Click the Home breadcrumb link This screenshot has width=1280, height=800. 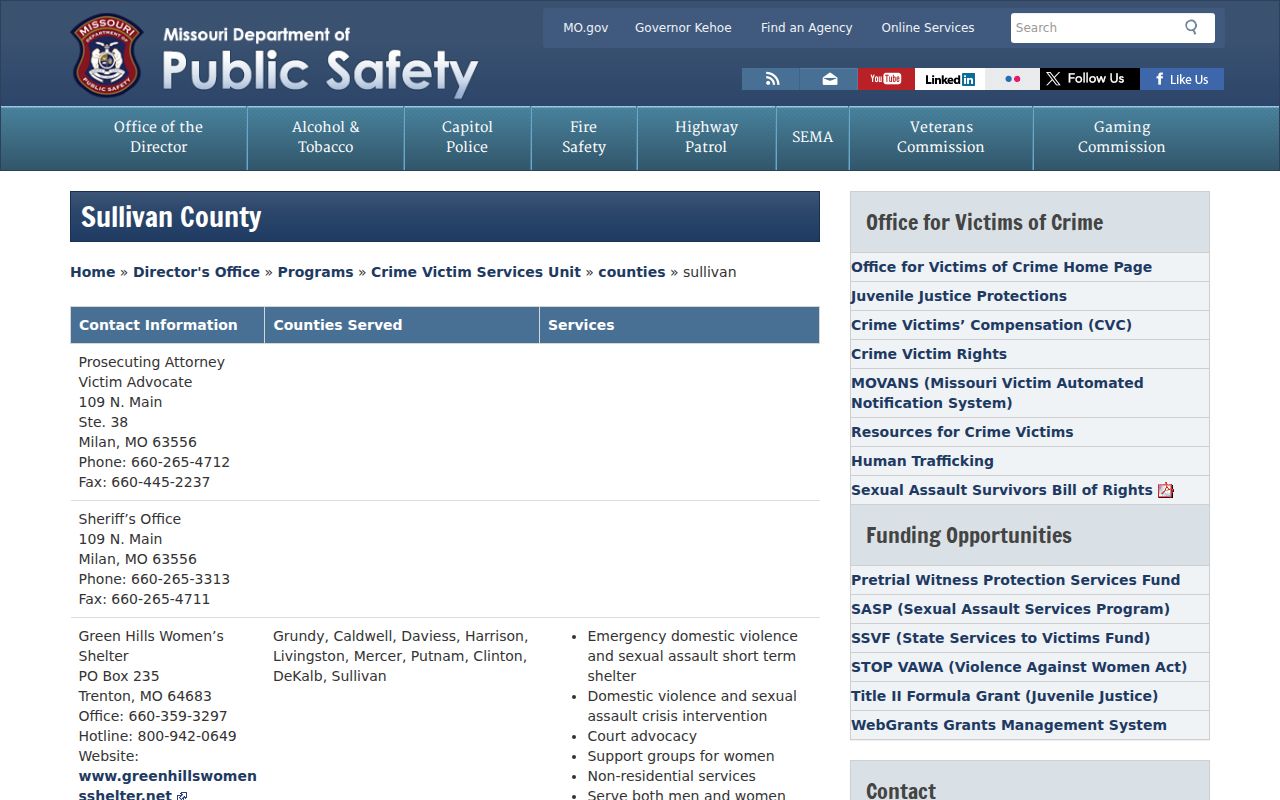93,272
